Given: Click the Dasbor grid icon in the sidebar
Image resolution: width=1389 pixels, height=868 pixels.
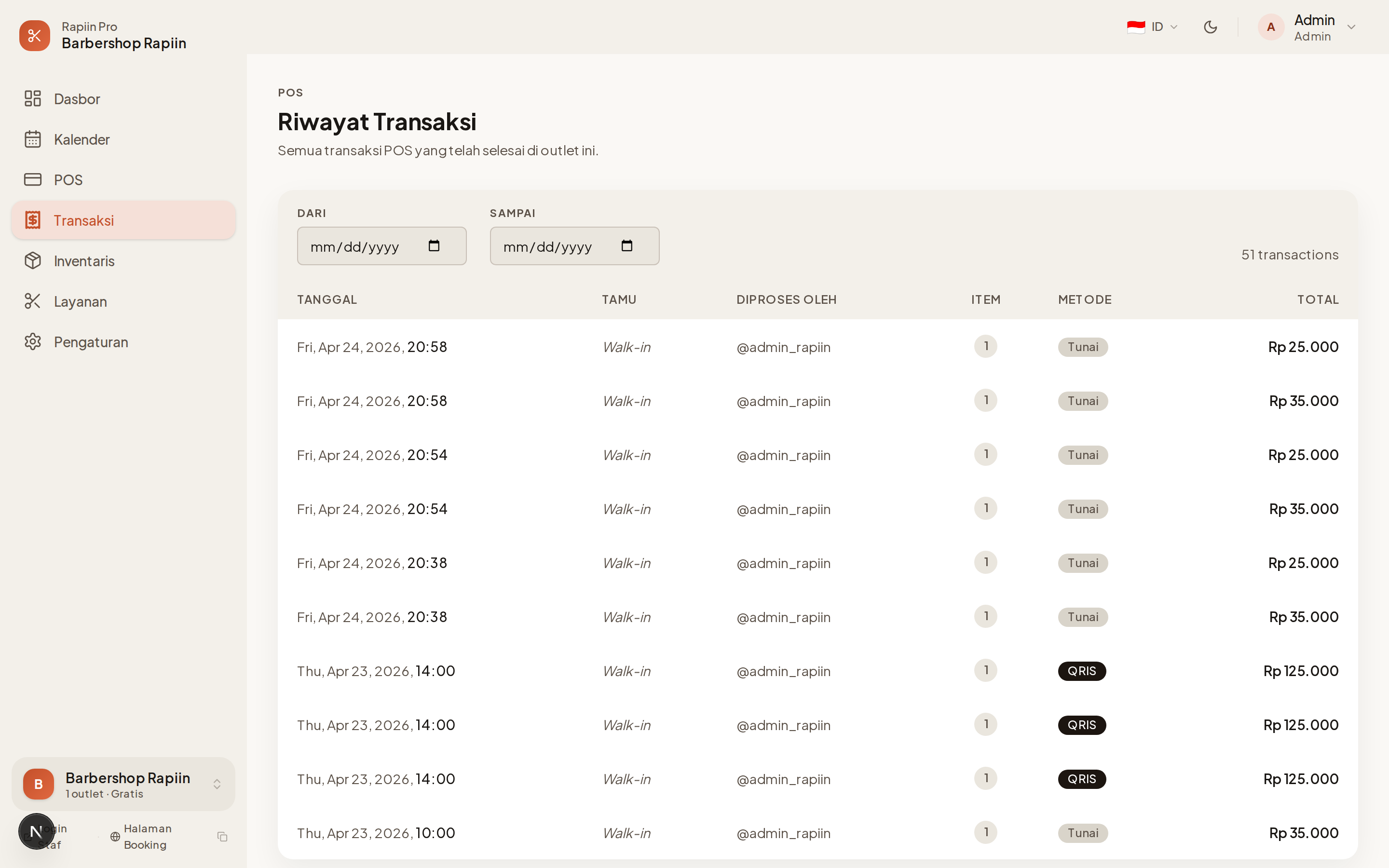Looking at the screenshot, I should point(33,99).
